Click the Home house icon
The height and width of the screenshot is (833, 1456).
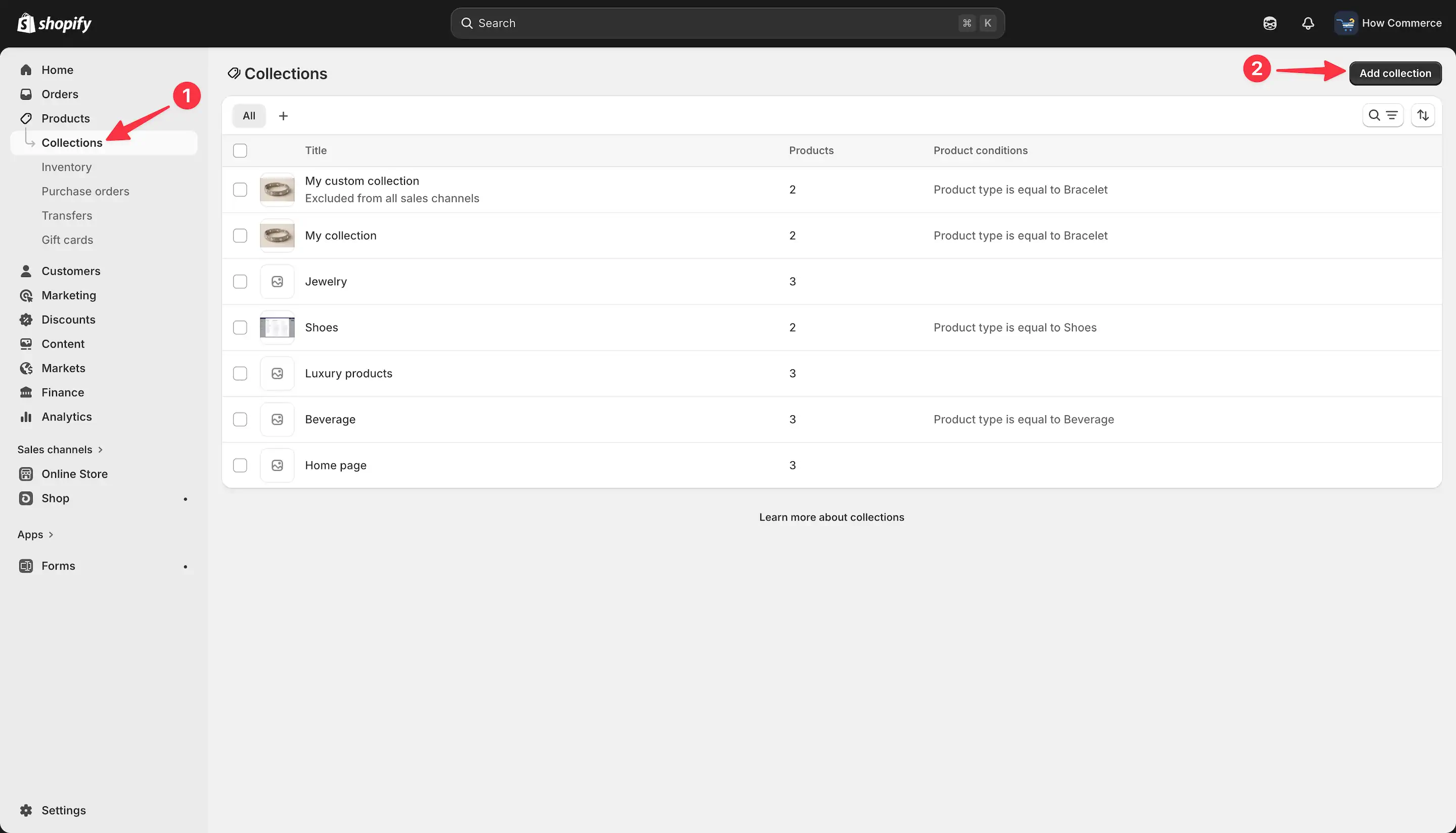click(26, 70)
